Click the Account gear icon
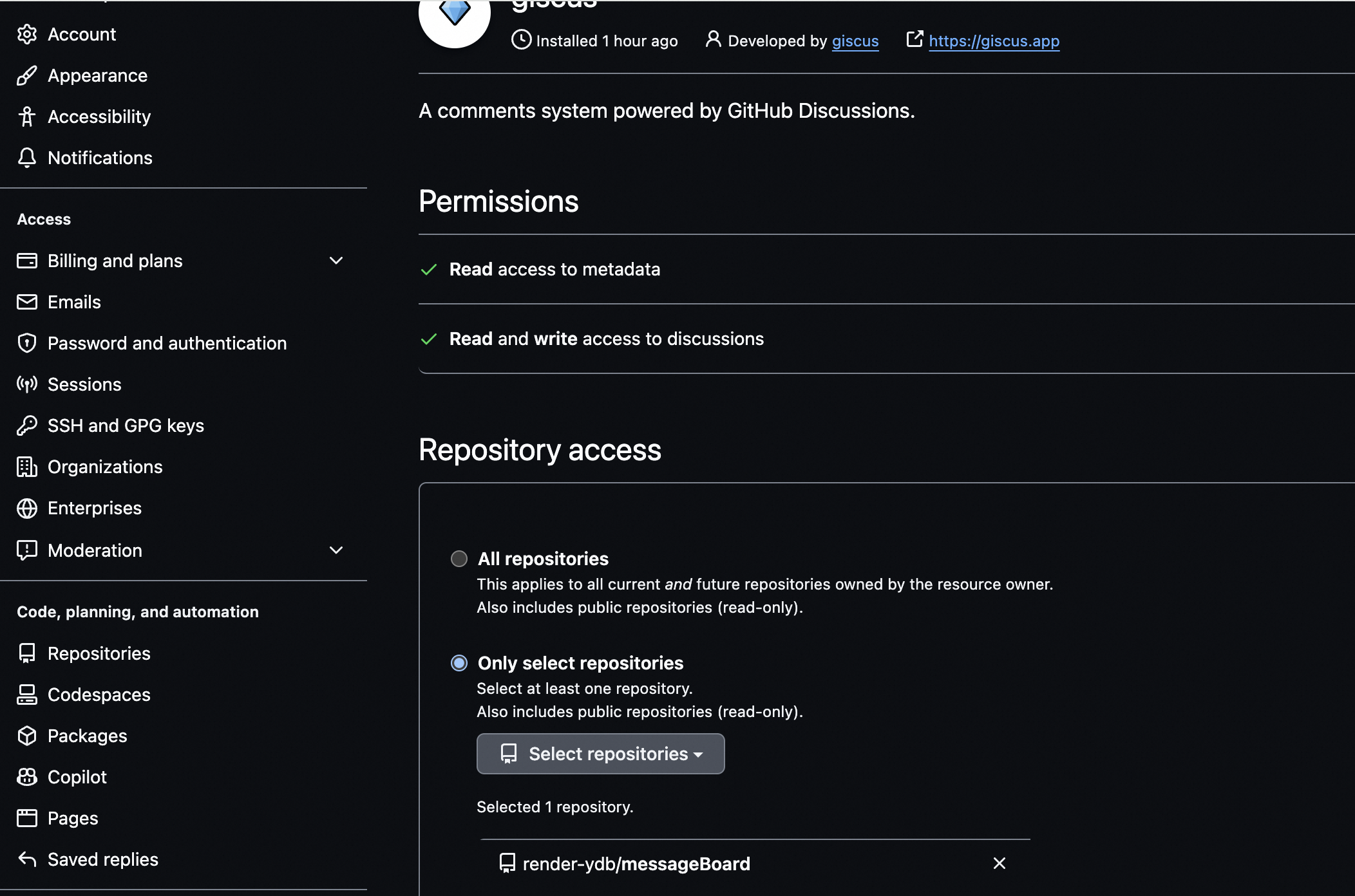Image resolution: width=1355 pixels, height=896 pixels. point(26,34)
